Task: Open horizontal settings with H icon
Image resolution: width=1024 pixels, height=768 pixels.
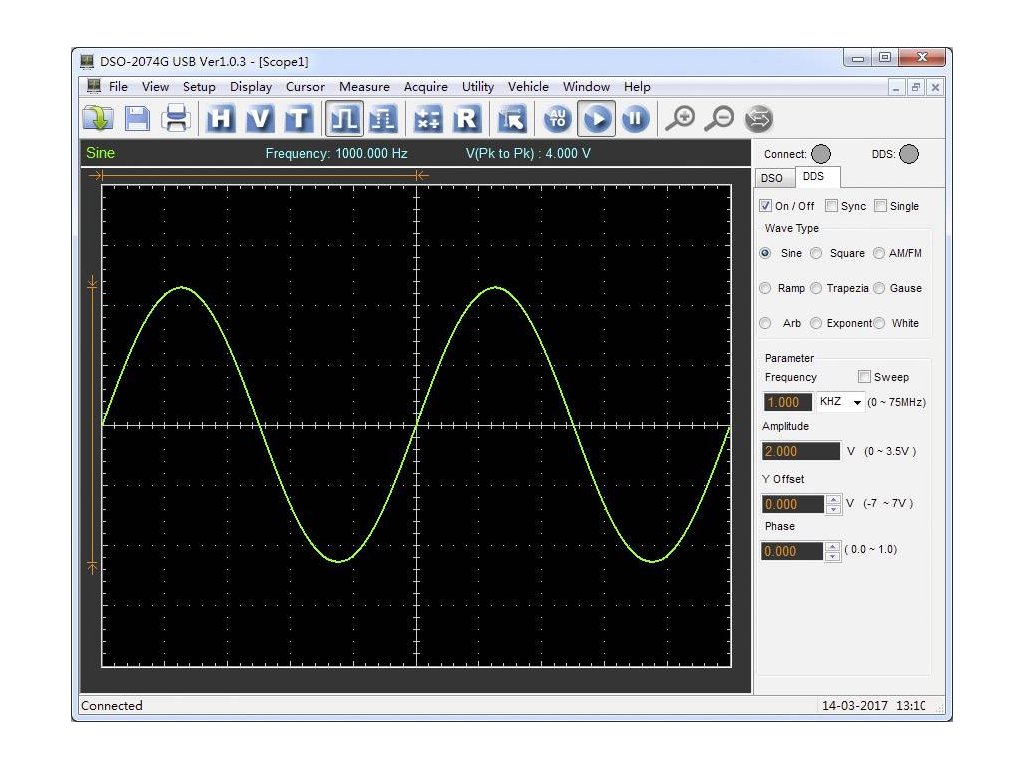Action: [x=221, y=120]
